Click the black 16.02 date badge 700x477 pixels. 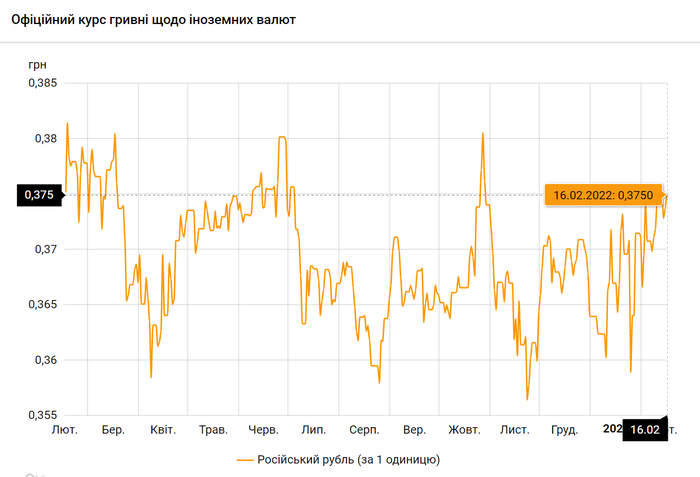tap(645, 430)
